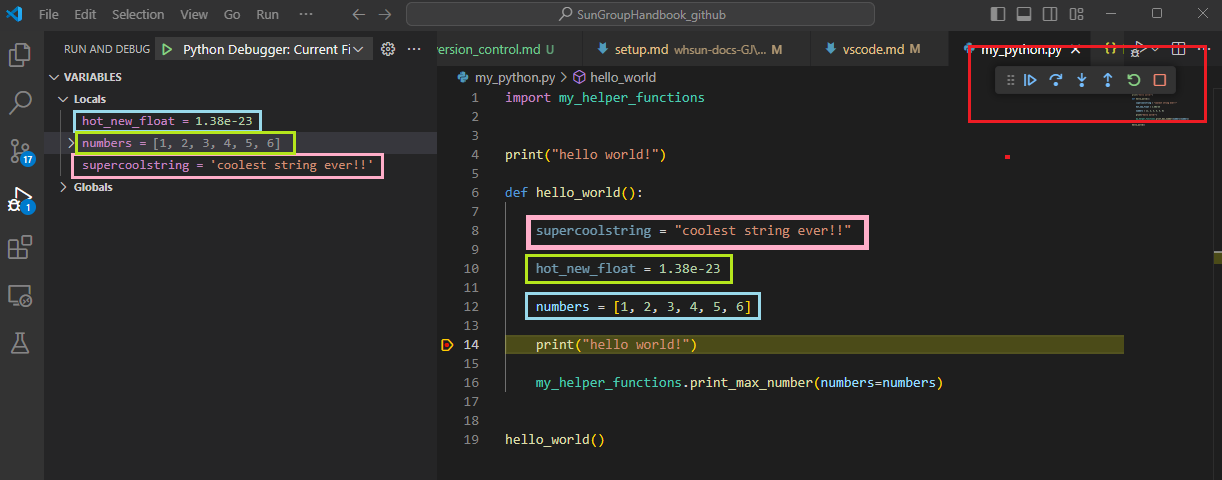Click Step Out in the debug toolbar
Viewport: 1222px width, 480px height.
tap(1108, 80)
